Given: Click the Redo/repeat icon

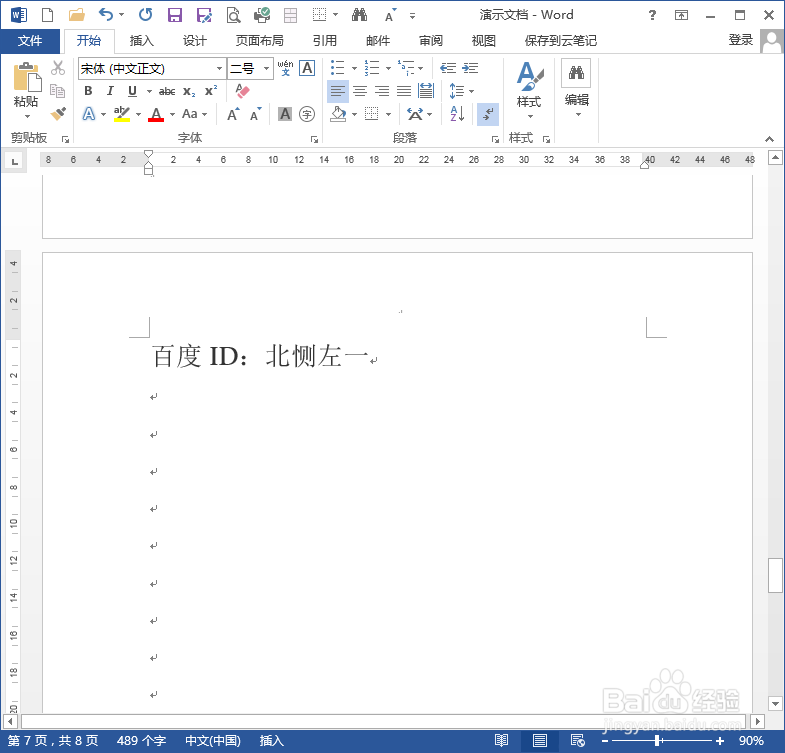Looking at the screenshot, I should (146, 15).
